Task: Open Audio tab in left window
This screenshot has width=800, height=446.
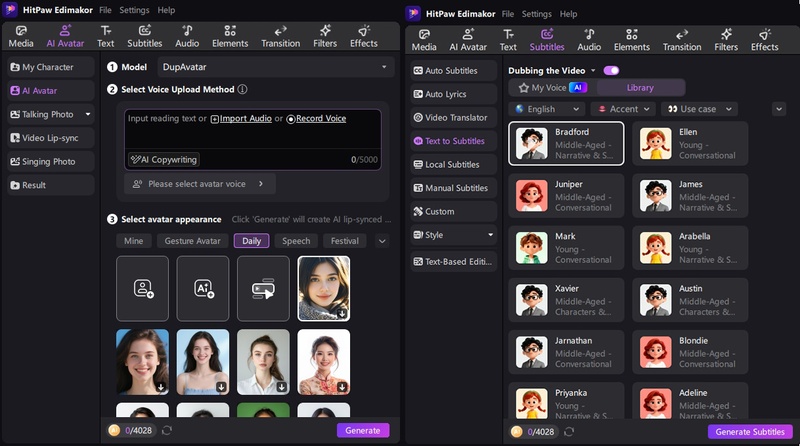Action: [x=187, y=37]
